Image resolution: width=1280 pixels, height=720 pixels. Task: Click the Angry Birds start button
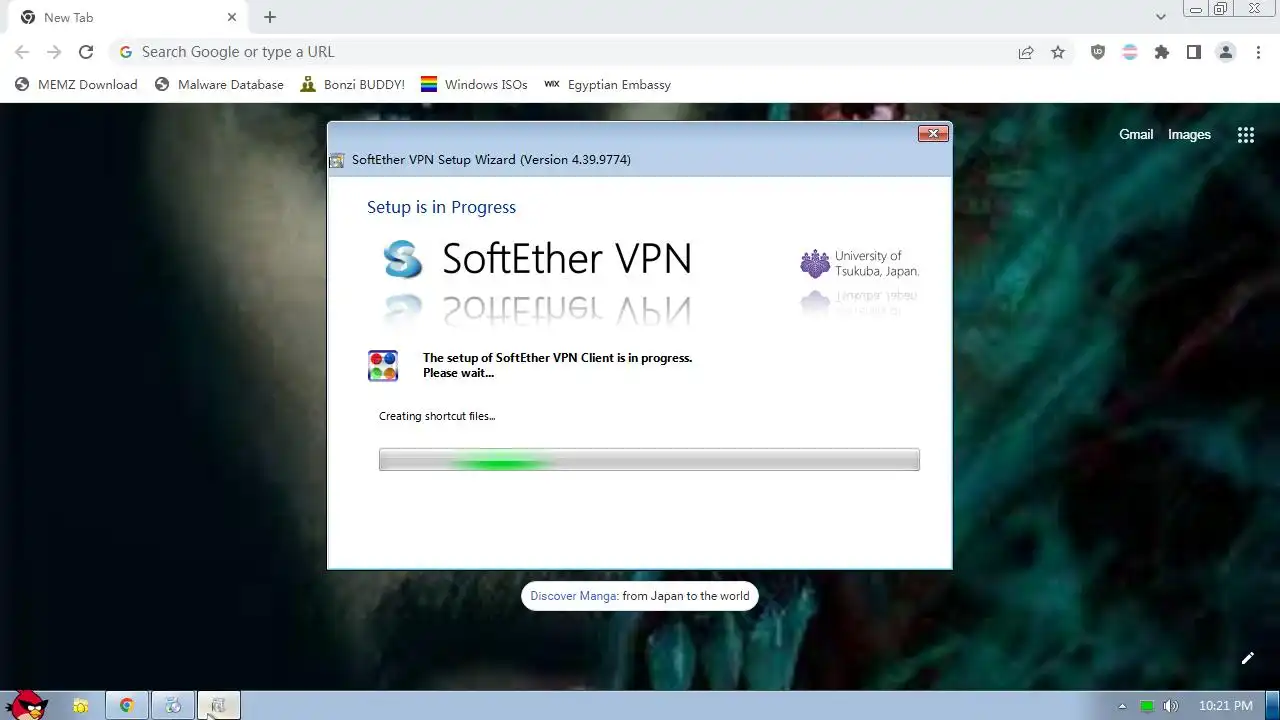coord(26,705)
